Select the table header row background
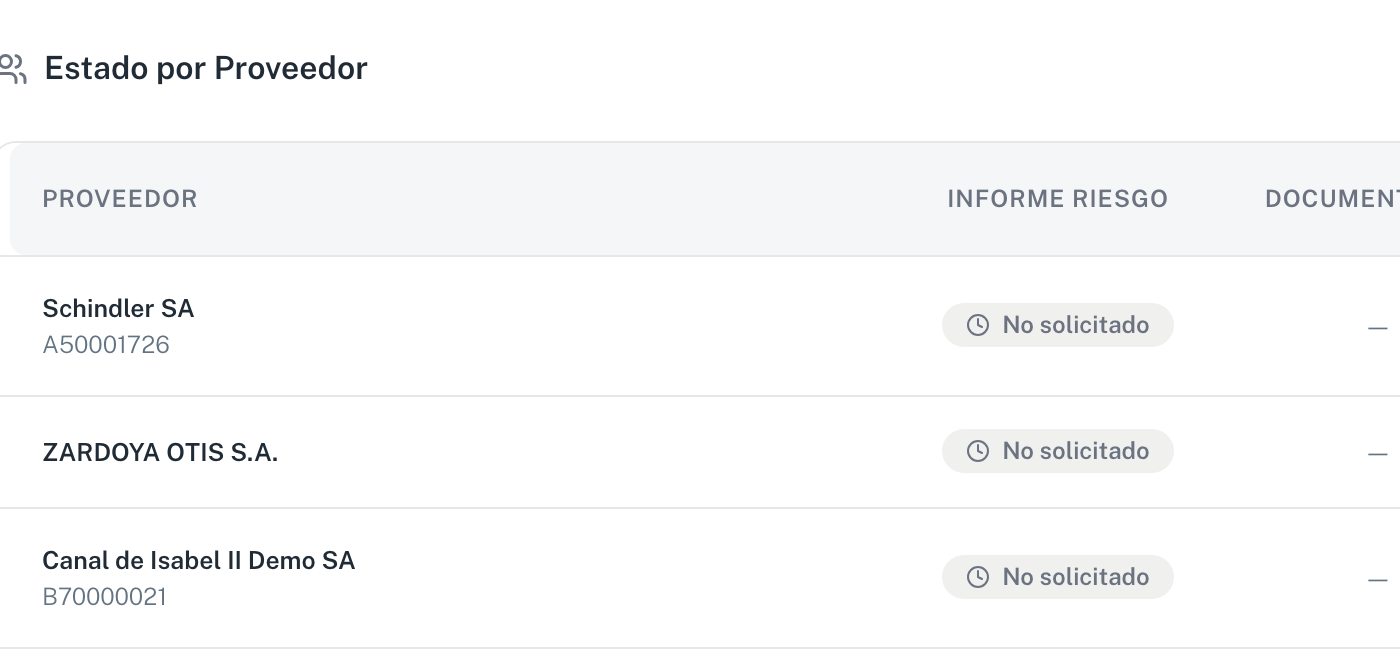The image size is (1400, 660). coord(705,199)
